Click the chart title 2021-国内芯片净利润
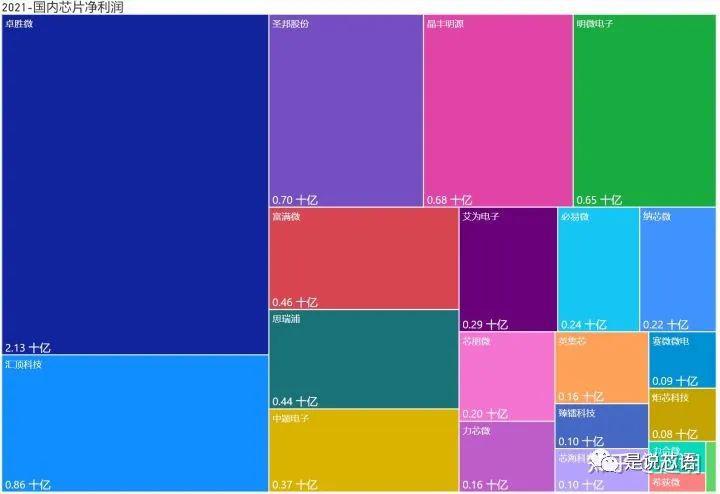The width and height of the screenshot is (720, 494). [x=62, y=7]
